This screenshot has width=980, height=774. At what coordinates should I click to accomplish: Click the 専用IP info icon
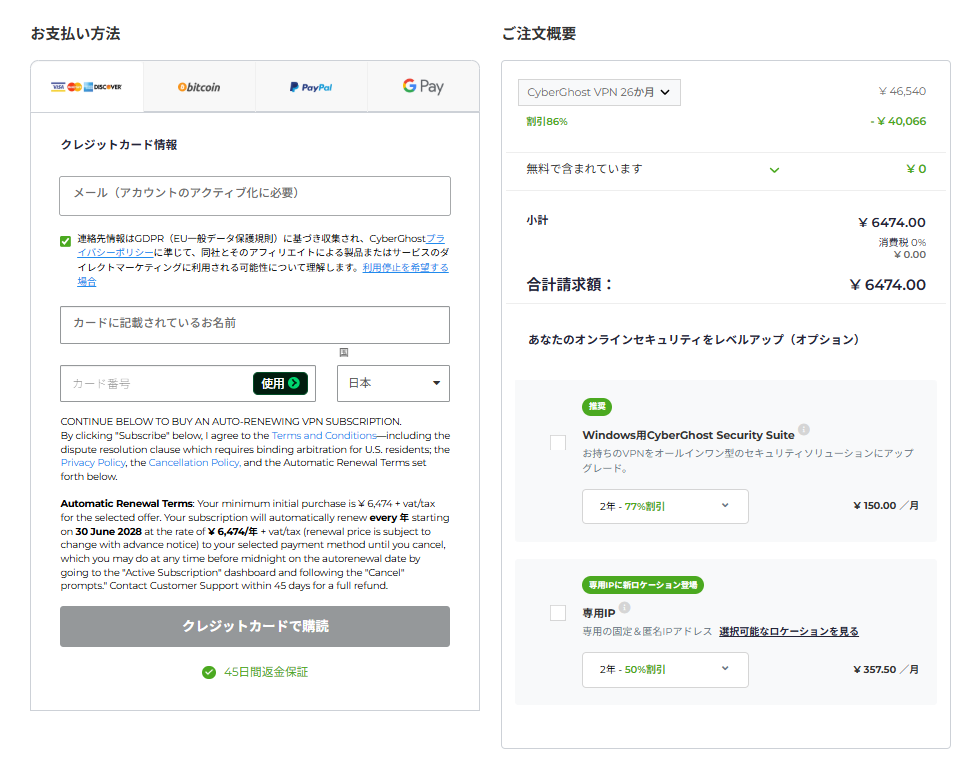pos(624,607)
